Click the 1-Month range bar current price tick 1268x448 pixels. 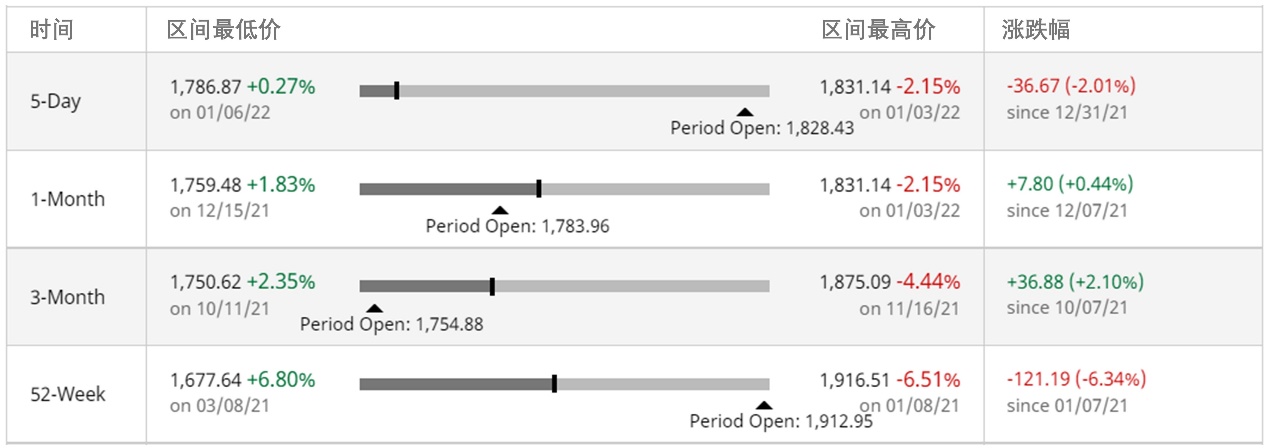[539, 188]
